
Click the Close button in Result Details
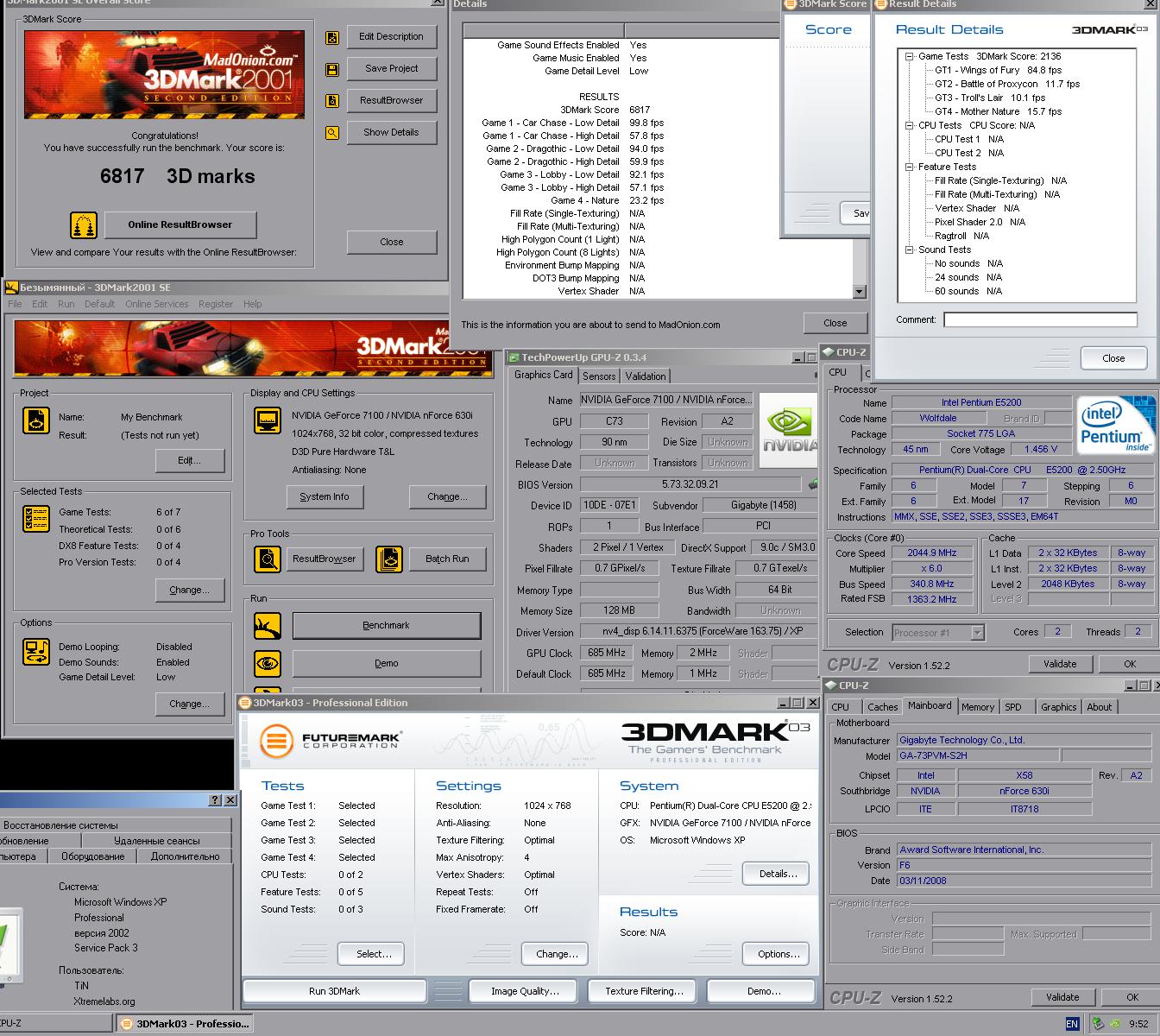[1113, 358]
